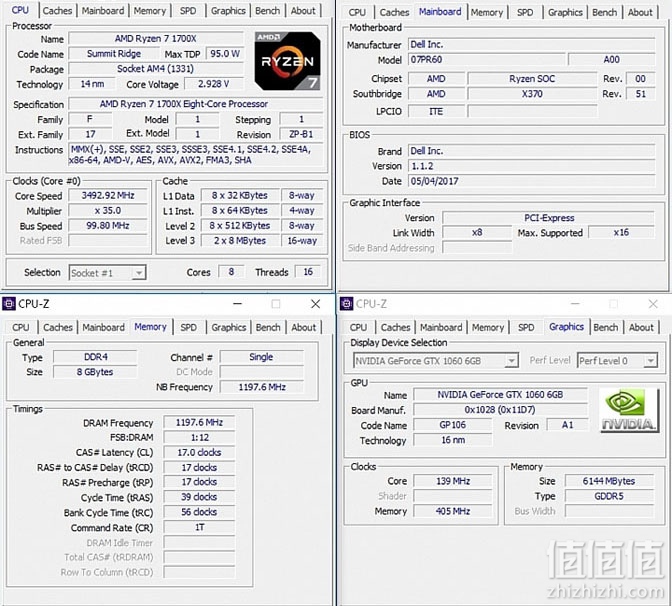The image size is (672, 606).
Task: Choose Bench tab in the Graphics window
Action: (x=606, y=327)
